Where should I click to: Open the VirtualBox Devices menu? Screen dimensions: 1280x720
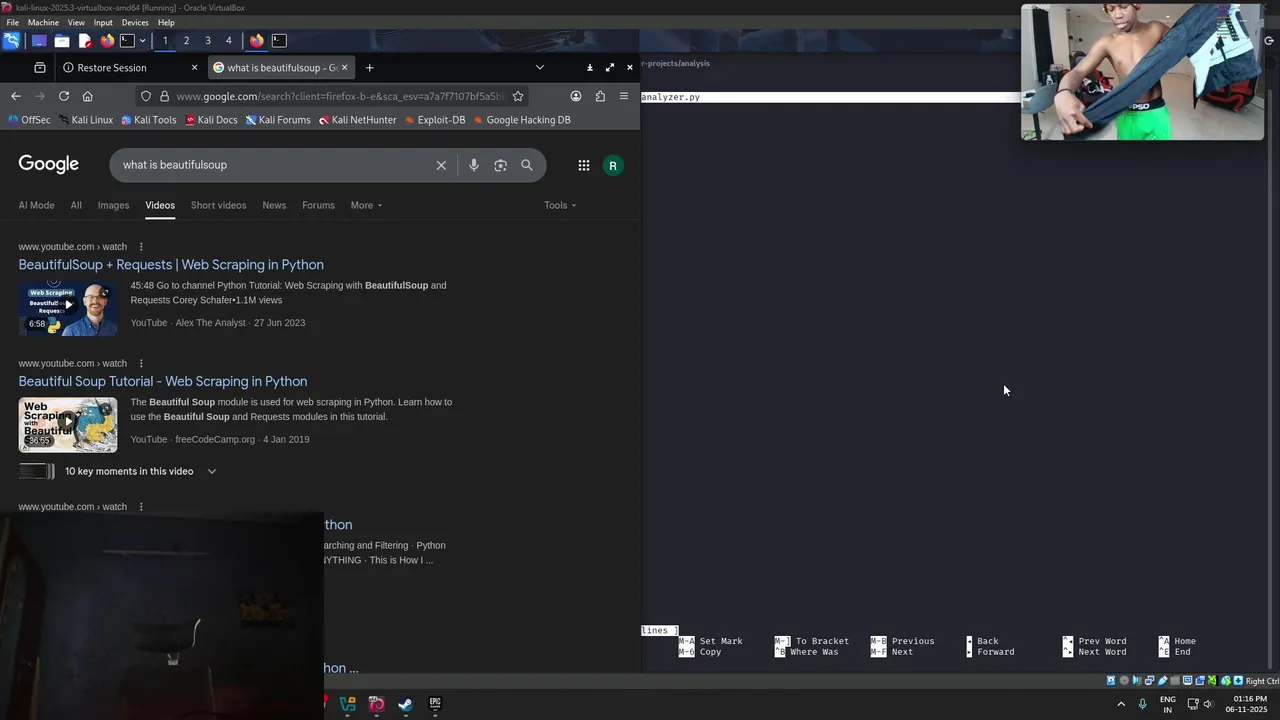click(x=135, y=22)
